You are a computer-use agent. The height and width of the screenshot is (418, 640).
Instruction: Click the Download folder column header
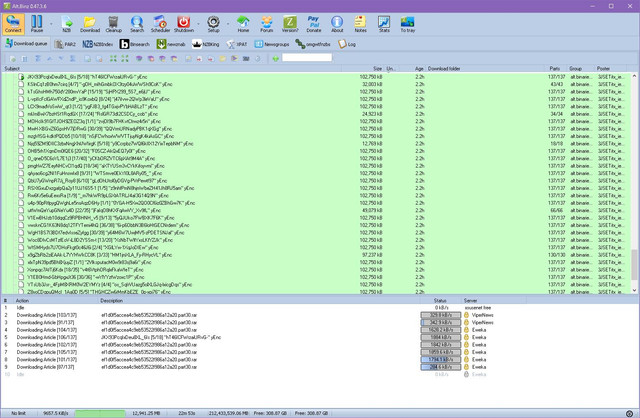[x=485, y=69]
